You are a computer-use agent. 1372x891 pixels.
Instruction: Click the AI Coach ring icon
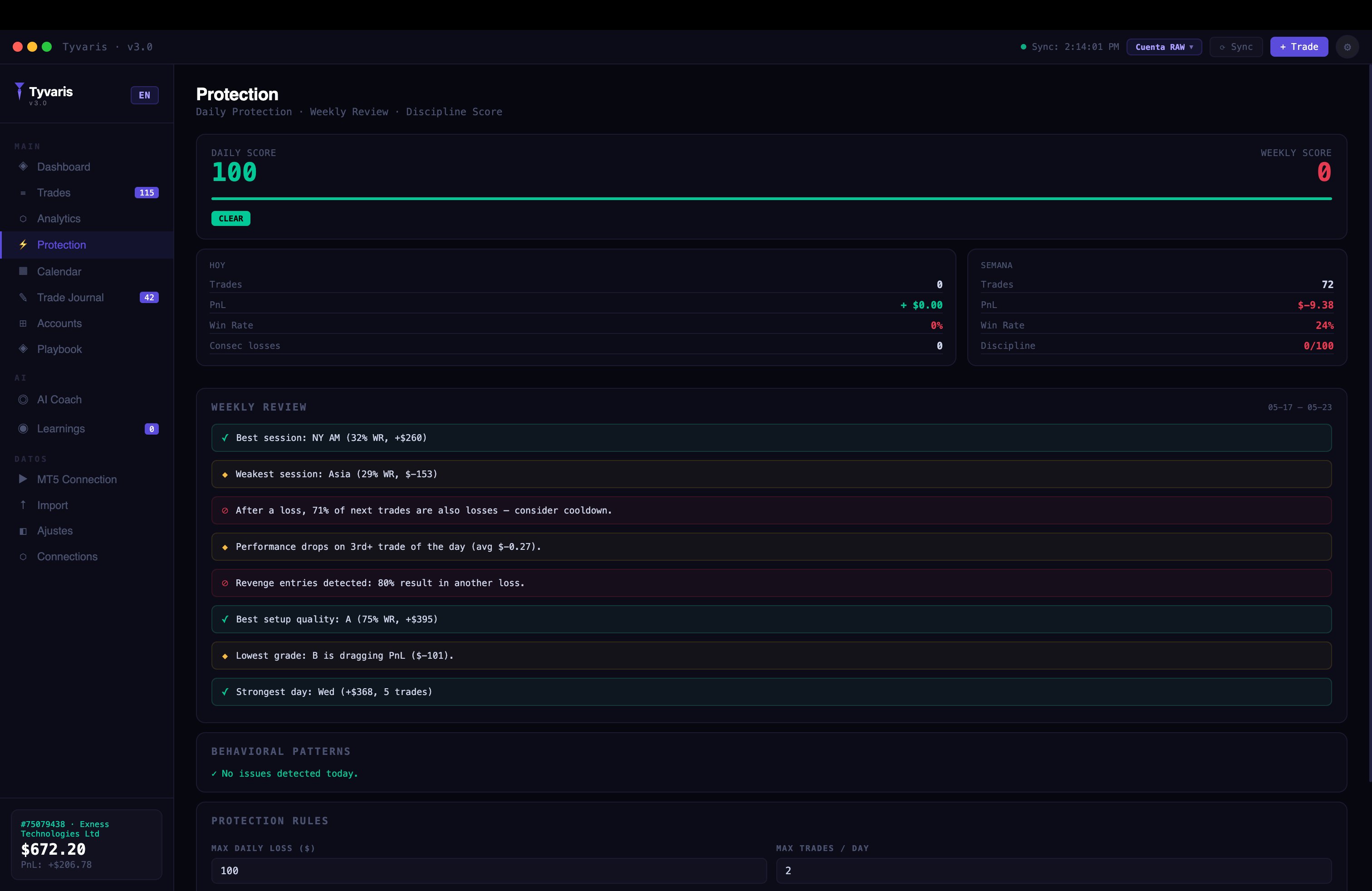(x=23, y=399)
